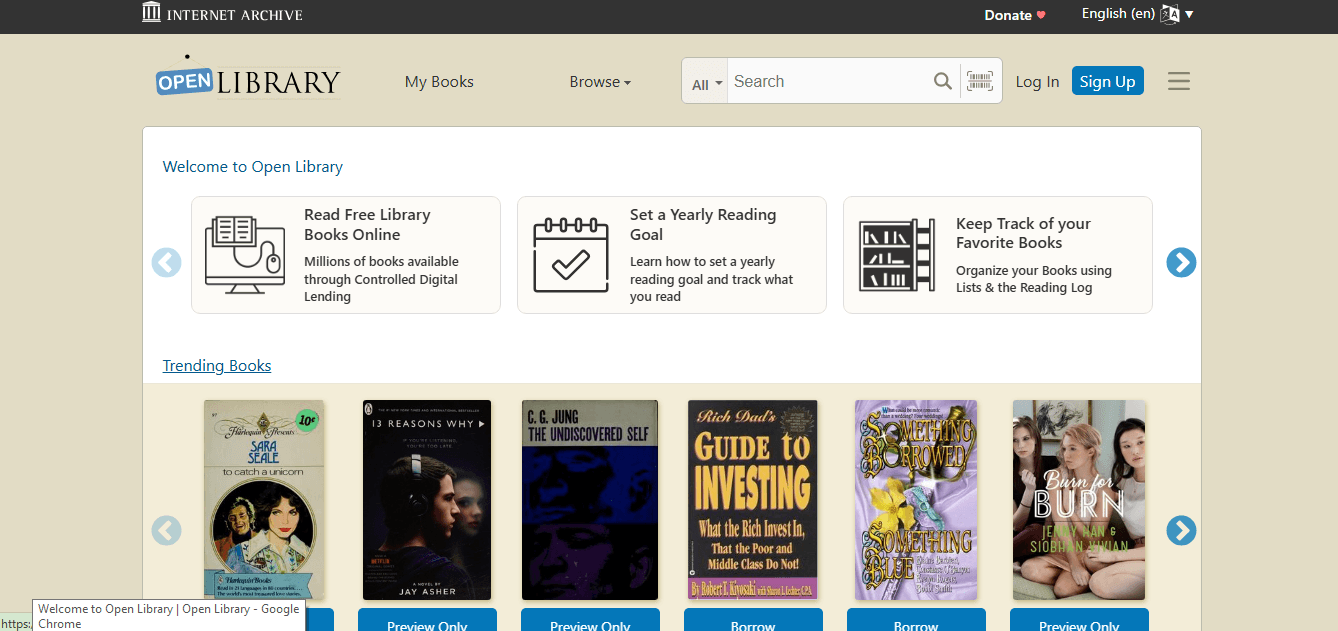Click the bookshelf icon
Image resolution: width=1338 pixels, height=631 pixels.
pos(897,255)
